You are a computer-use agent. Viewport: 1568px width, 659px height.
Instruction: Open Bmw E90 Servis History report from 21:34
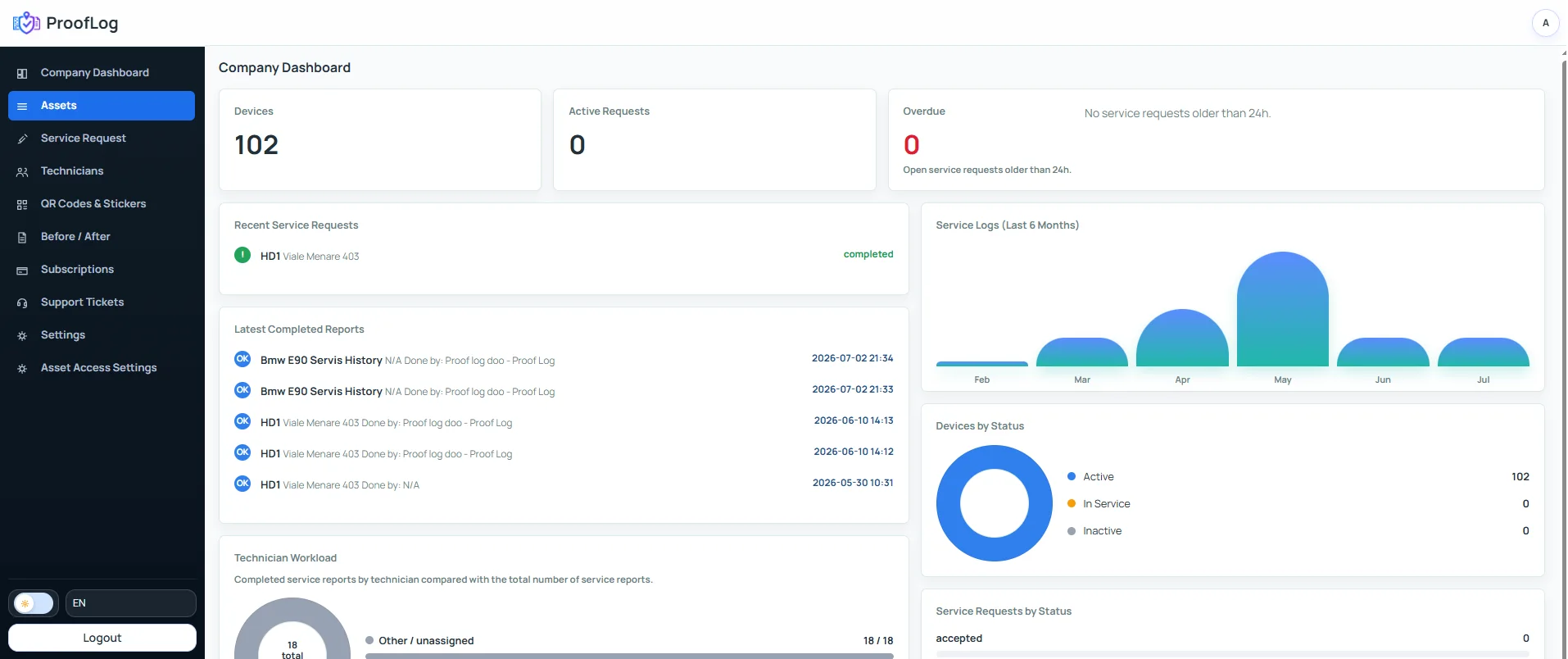pyautogui.click(x=564, y=359)
